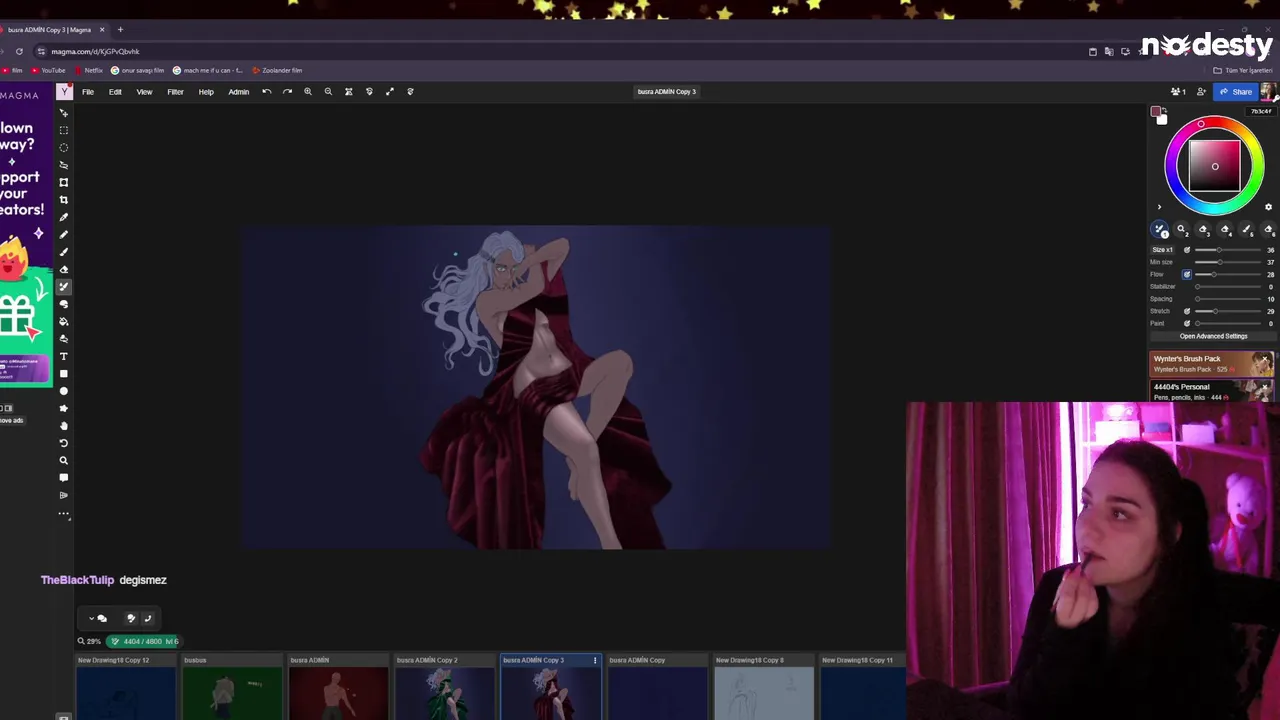This screenshot has height=720, width=1280.
Task: Select the elliptical selection tool
Action: tap(64, 147)
